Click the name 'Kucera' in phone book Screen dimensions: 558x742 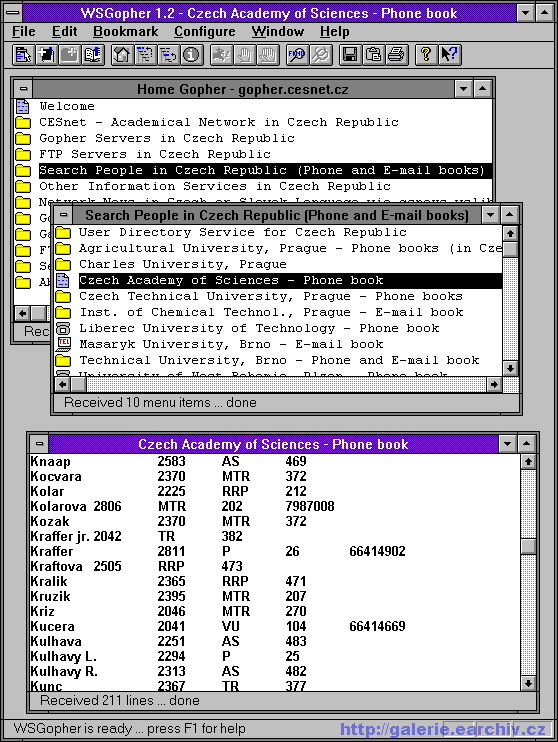[x=53, y=627]
